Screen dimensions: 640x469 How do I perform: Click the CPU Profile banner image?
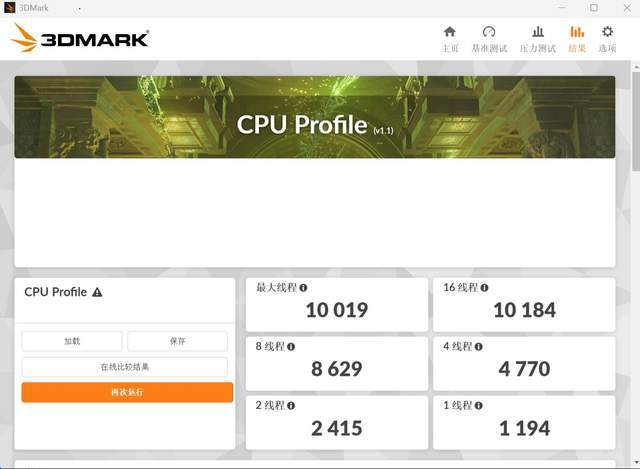click(315, 117)
